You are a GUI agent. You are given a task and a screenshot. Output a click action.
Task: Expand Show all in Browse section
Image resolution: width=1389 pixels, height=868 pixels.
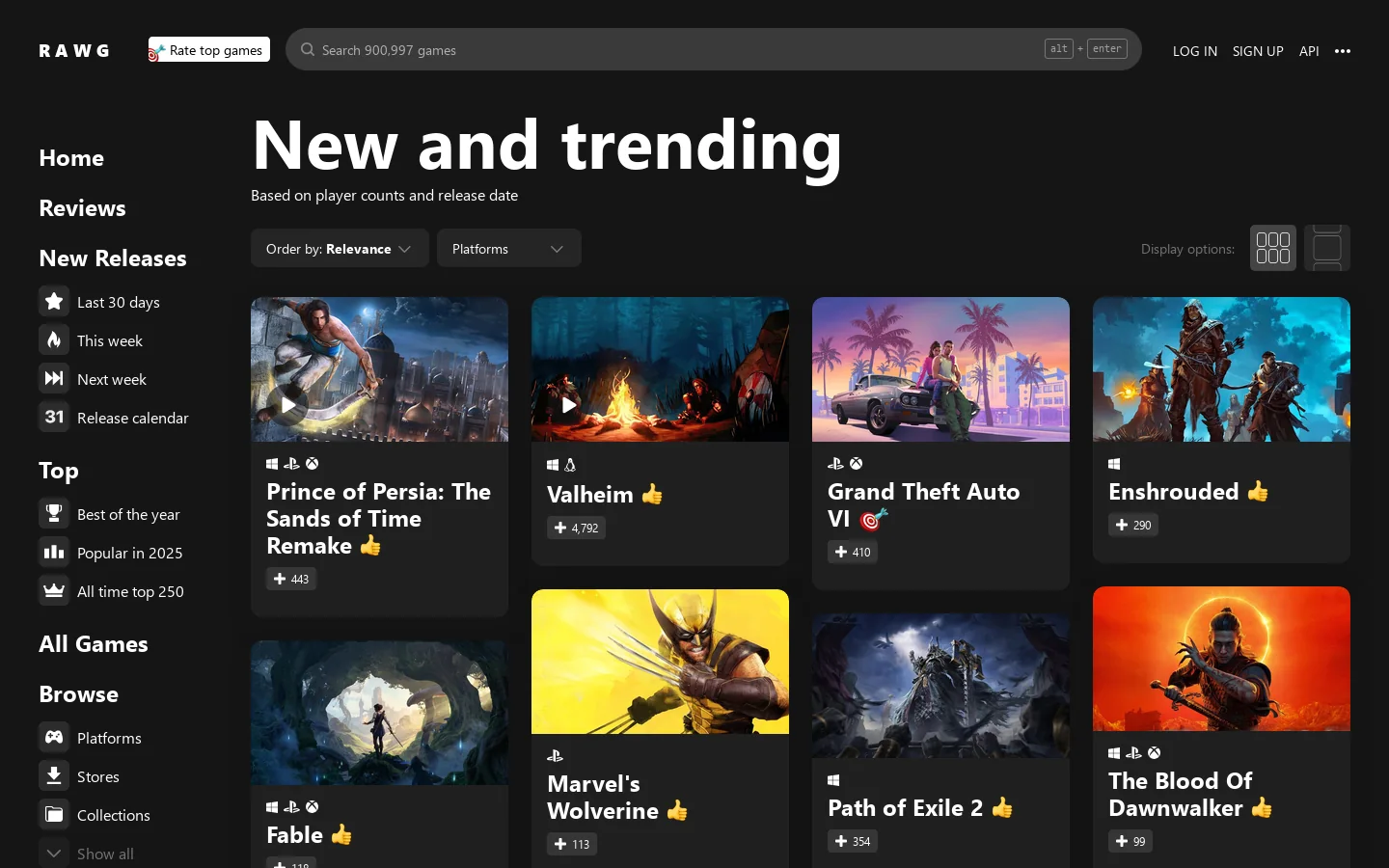pyautogui.click(x=86, y=854)
